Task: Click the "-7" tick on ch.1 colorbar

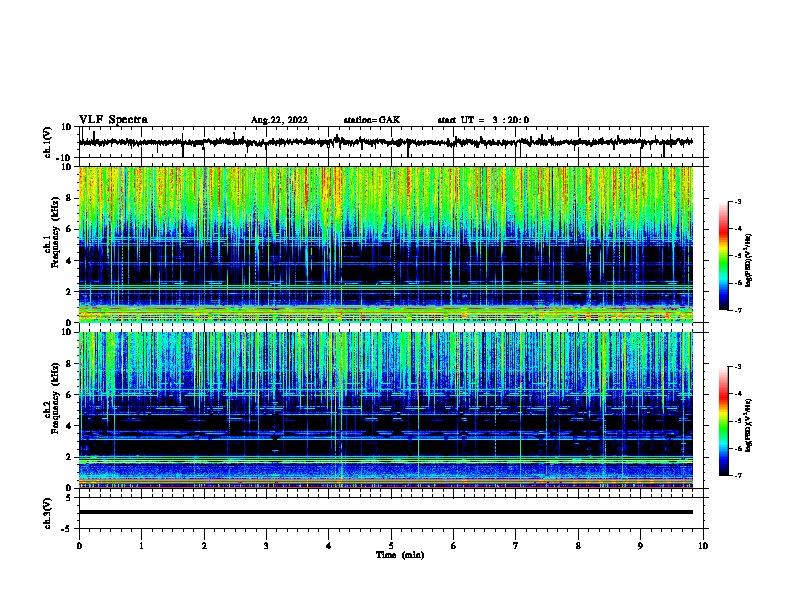Action: (737, 310)
